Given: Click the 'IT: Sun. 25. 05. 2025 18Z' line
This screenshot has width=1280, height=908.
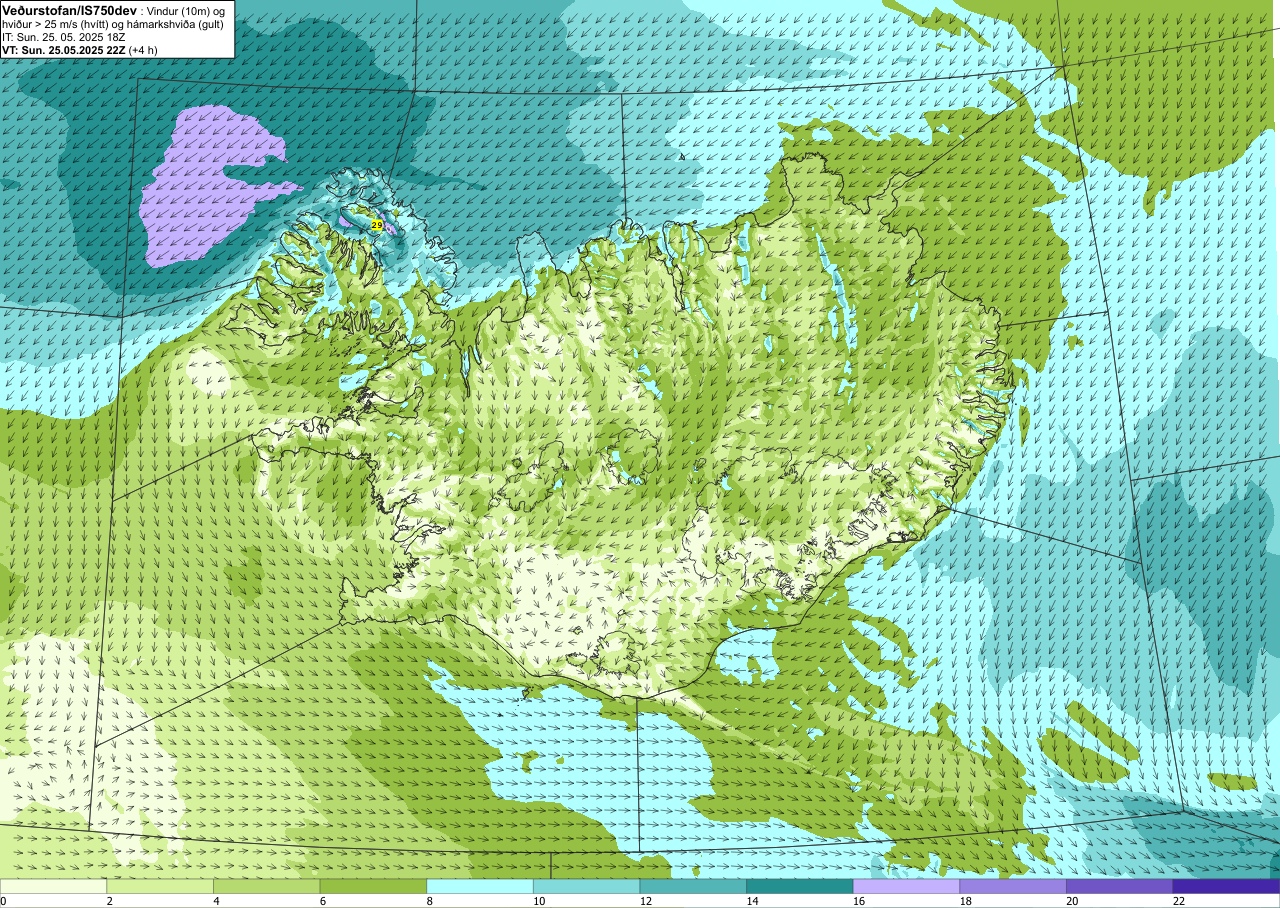Looking at the screenshot, I should point(64,36).
